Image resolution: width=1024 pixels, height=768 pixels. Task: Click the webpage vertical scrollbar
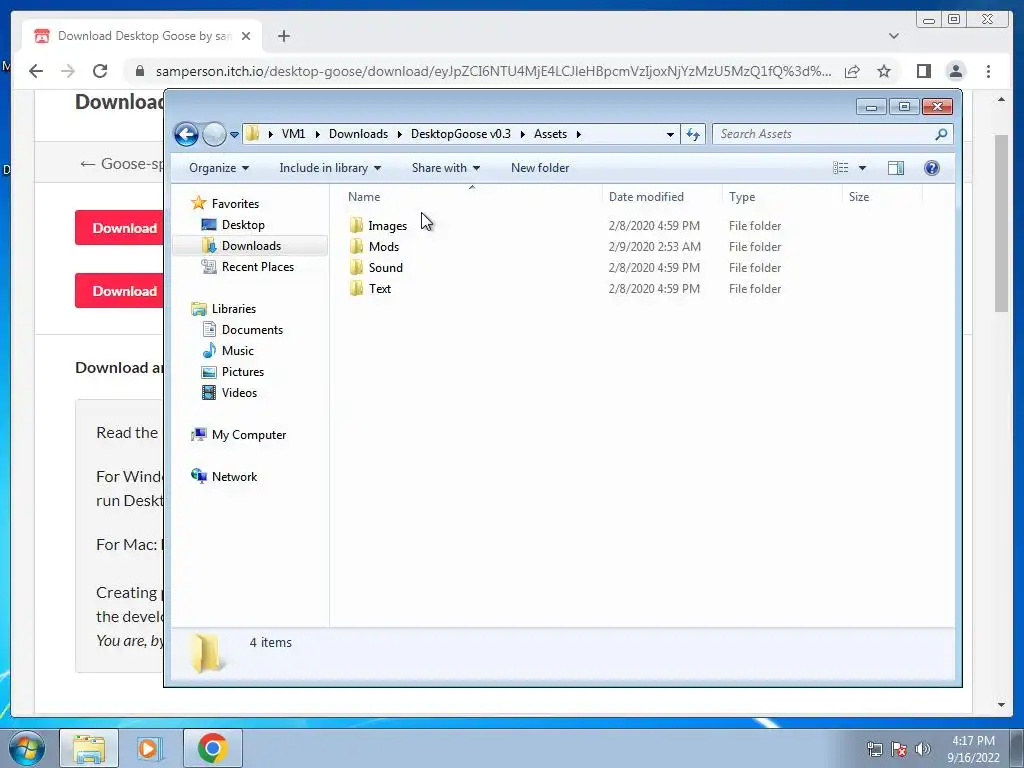pyautogui.click(x=1001, y=222)
